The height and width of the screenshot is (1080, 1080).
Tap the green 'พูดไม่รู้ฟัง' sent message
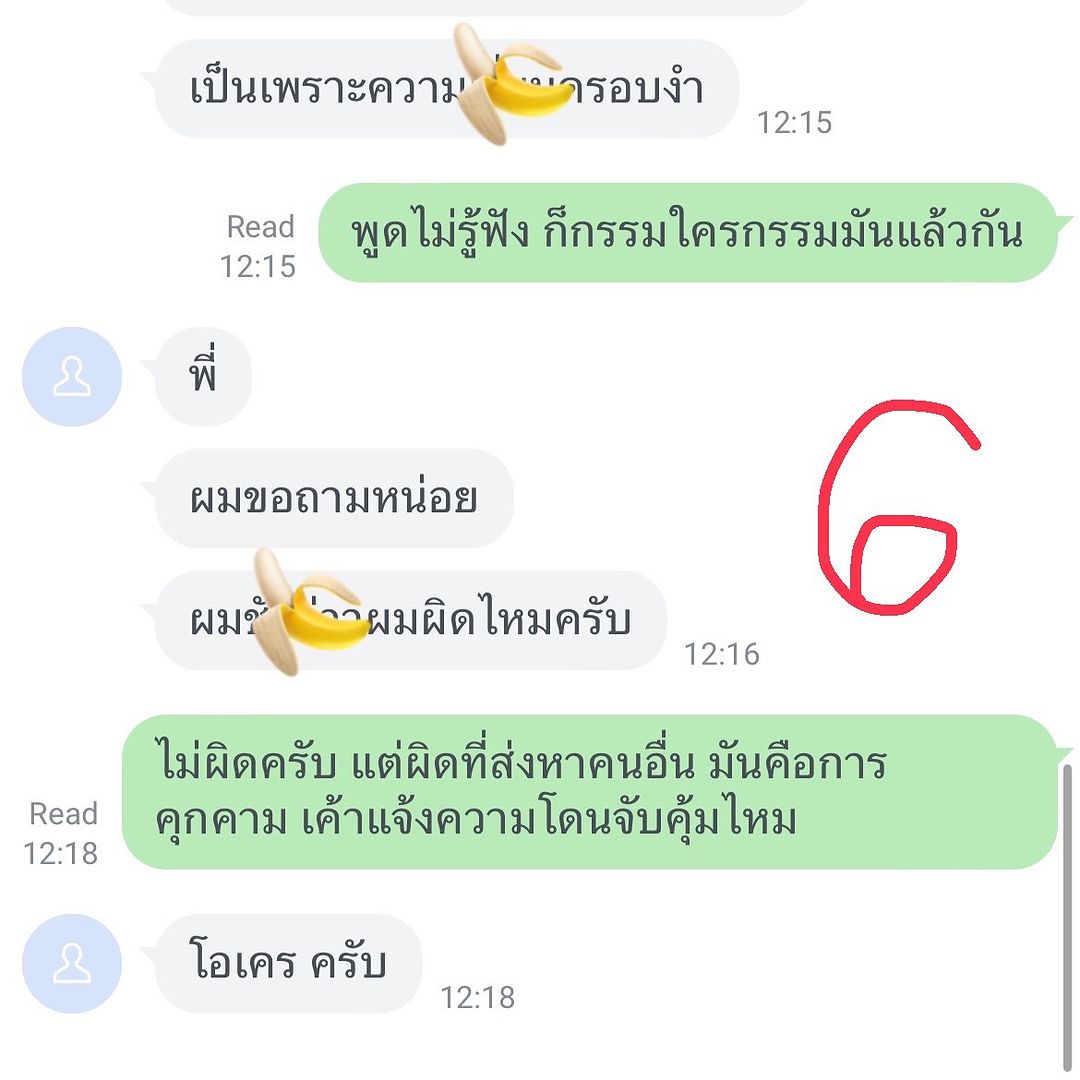tap(687, 233)
